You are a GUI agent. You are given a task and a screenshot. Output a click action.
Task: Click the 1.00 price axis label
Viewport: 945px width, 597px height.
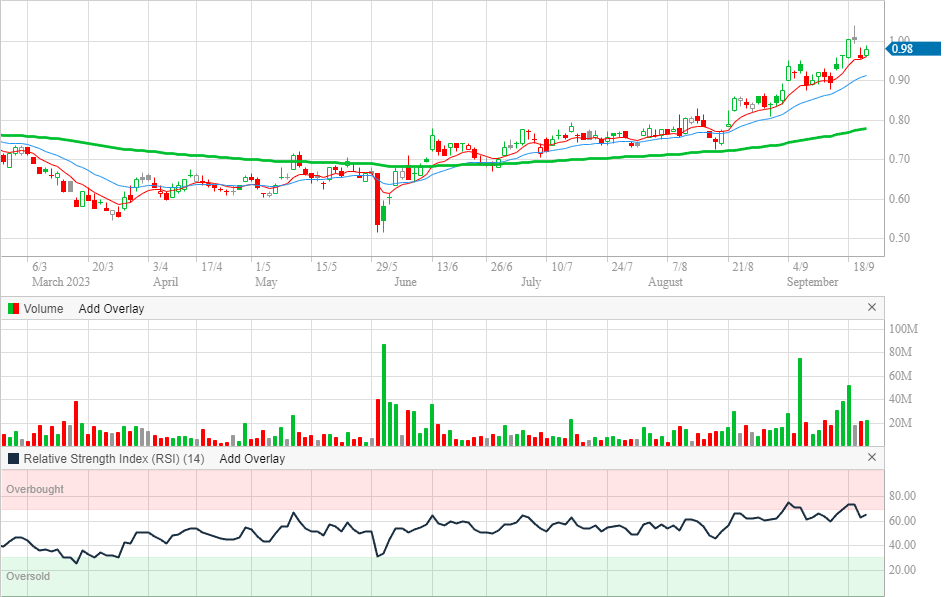pos(901,40)
